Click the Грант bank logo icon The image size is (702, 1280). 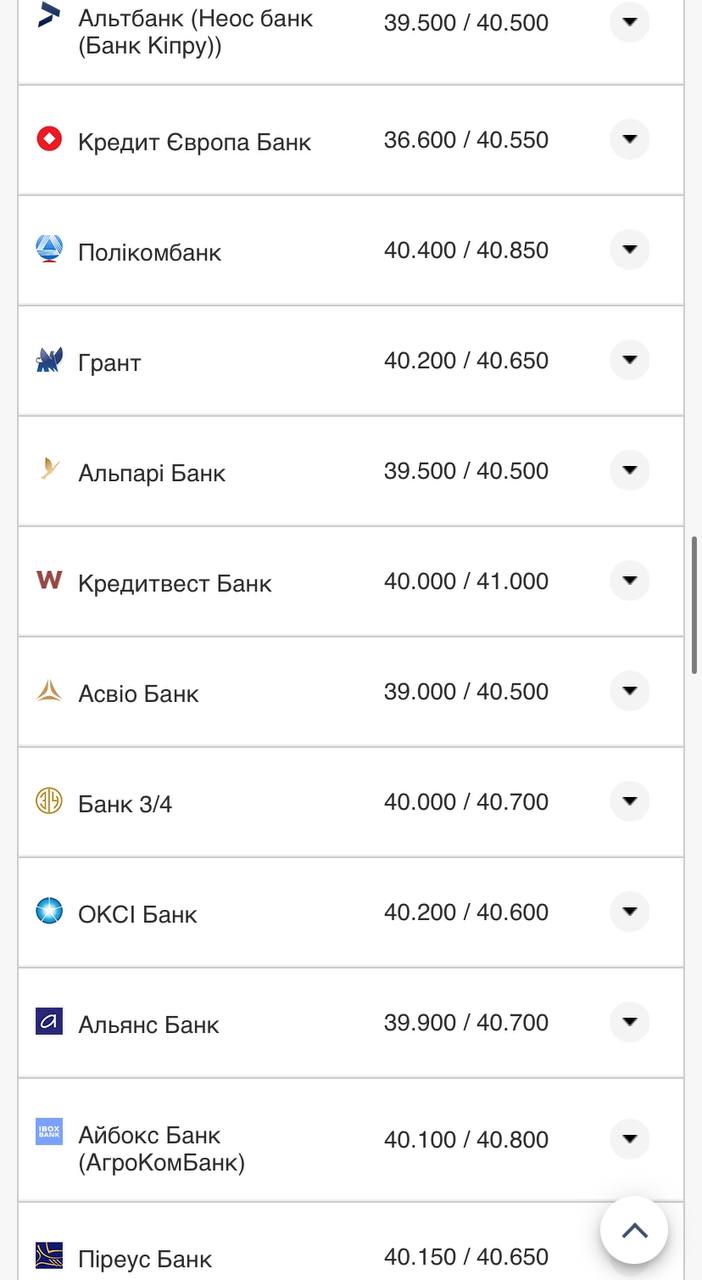49,360
